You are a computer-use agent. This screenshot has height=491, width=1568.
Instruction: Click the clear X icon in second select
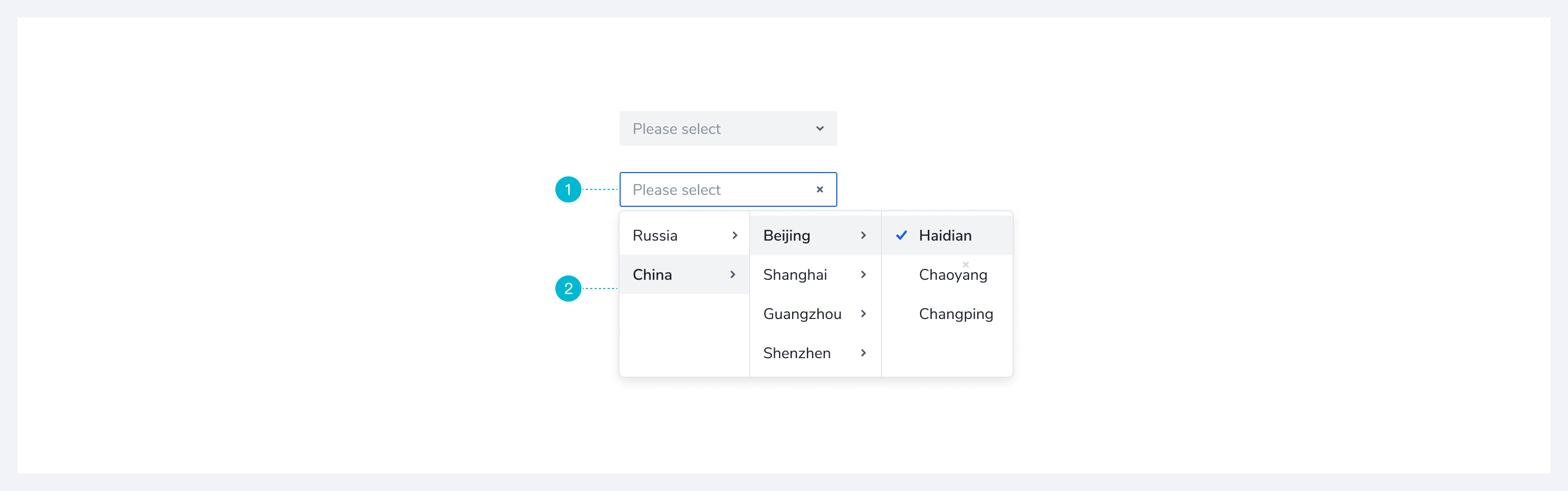click(x=819, y=189)
